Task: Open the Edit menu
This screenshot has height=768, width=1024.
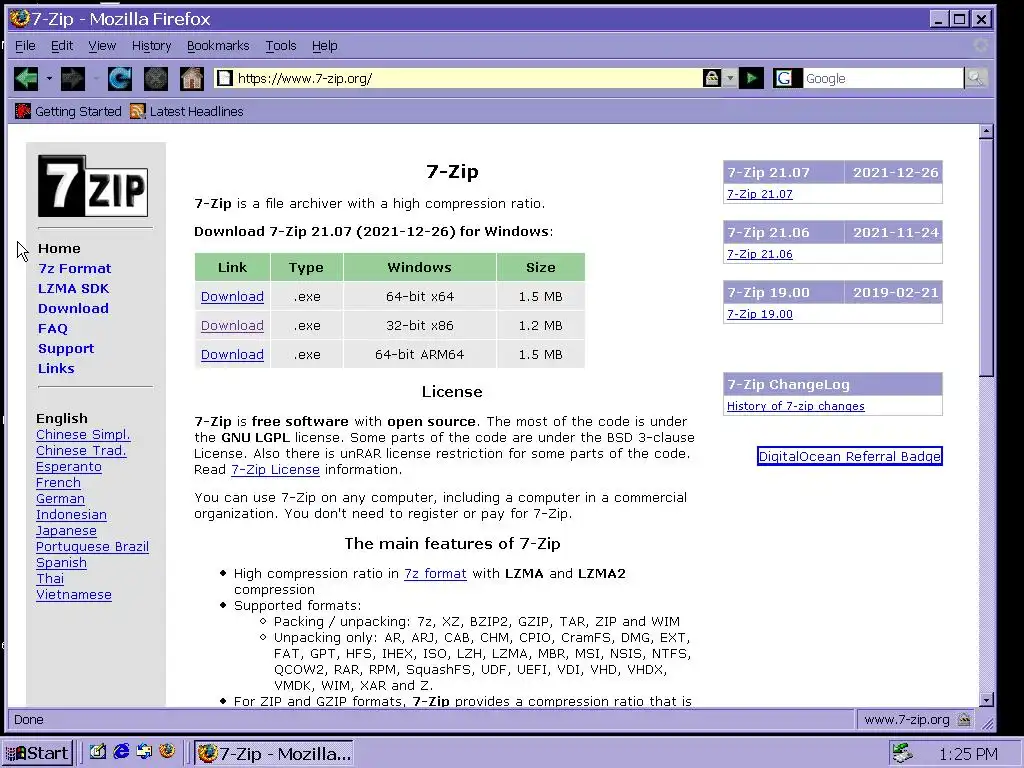Action: point(61,46)
